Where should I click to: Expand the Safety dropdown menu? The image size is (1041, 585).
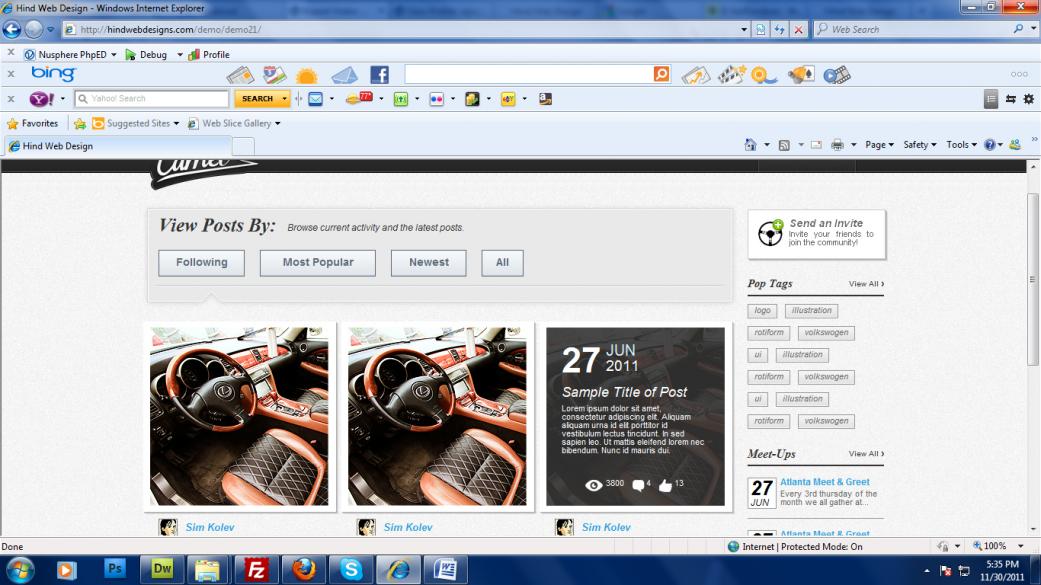(x=919, y=145)
